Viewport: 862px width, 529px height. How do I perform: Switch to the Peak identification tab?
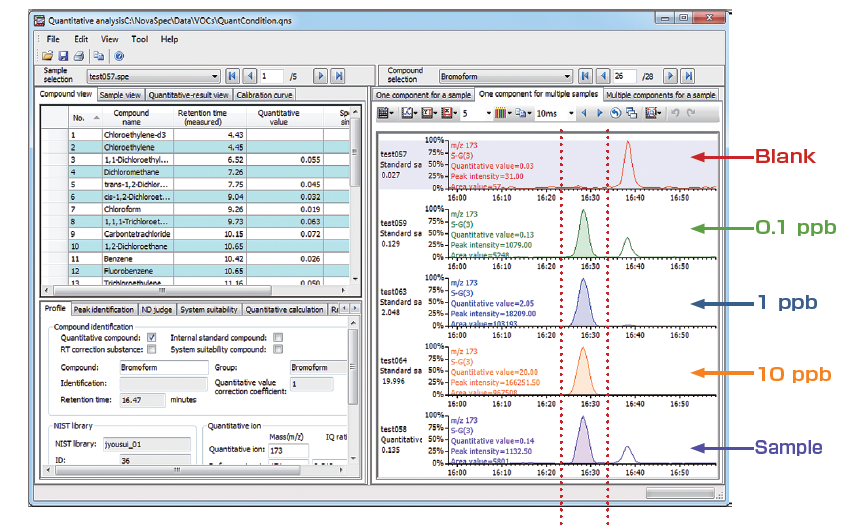pos(104,310)
